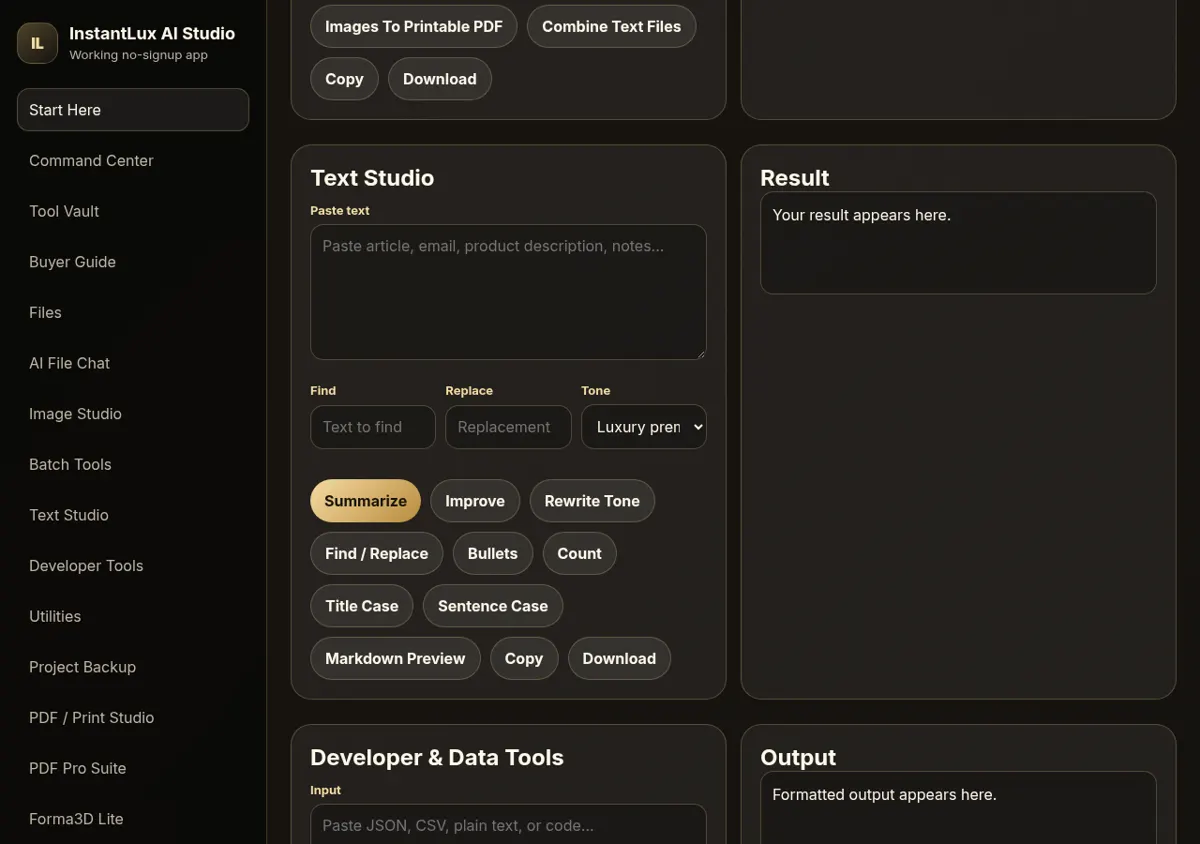Click Copy button below Images To Printable PDF

click(x=344, y=79)
